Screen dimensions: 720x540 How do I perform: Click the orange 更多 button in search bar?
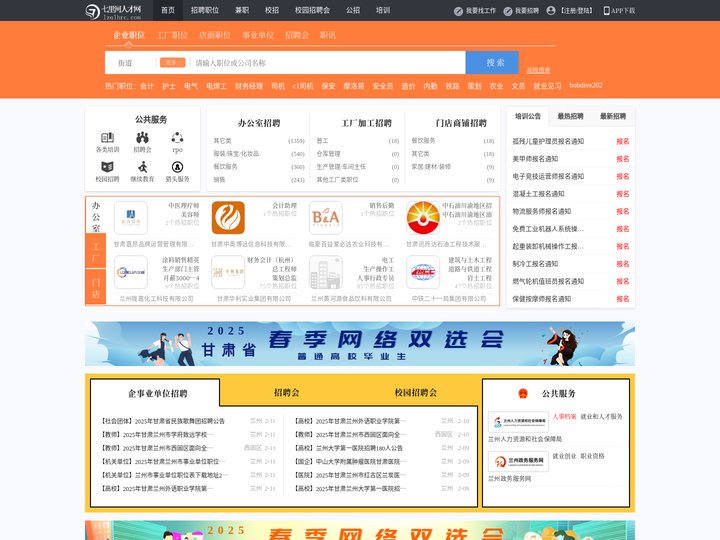click(x=173, y=62)
